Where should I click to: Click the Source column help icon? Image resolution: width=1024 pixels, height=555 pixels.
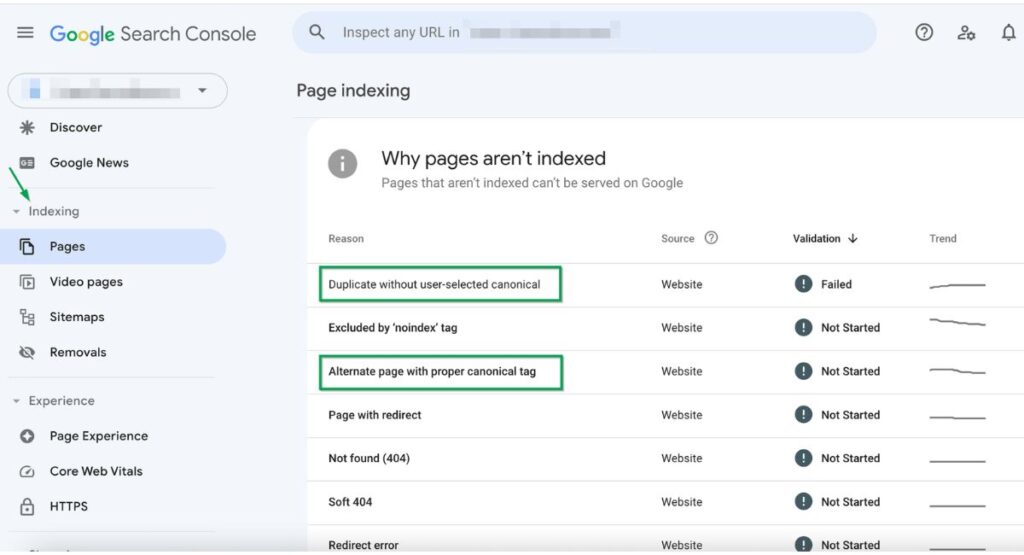tap(711, 238)
